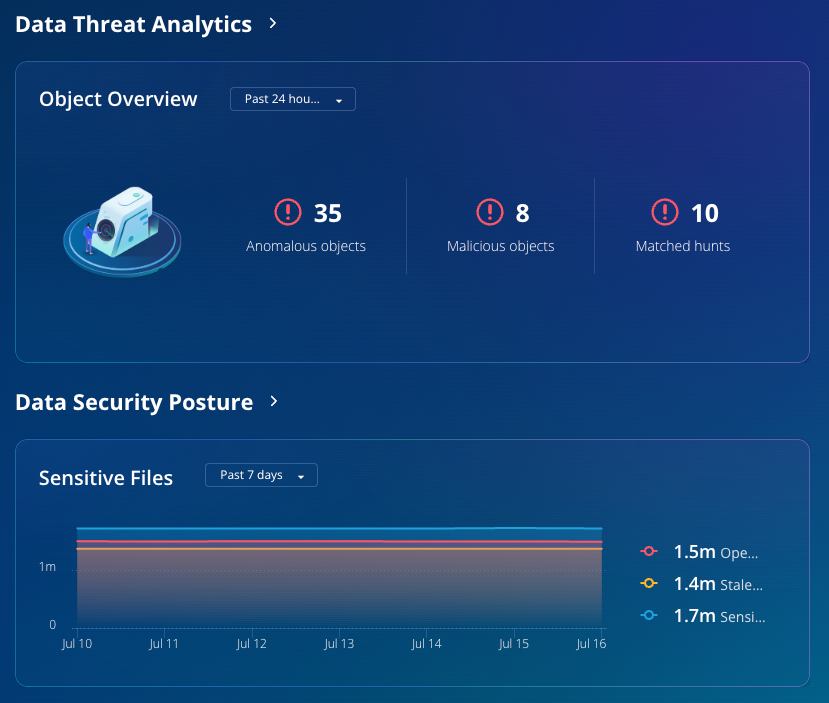This screenshot has height=703, width=829.
Task: Open the Data Security Posture section link
Action: (x=134, y=402)
